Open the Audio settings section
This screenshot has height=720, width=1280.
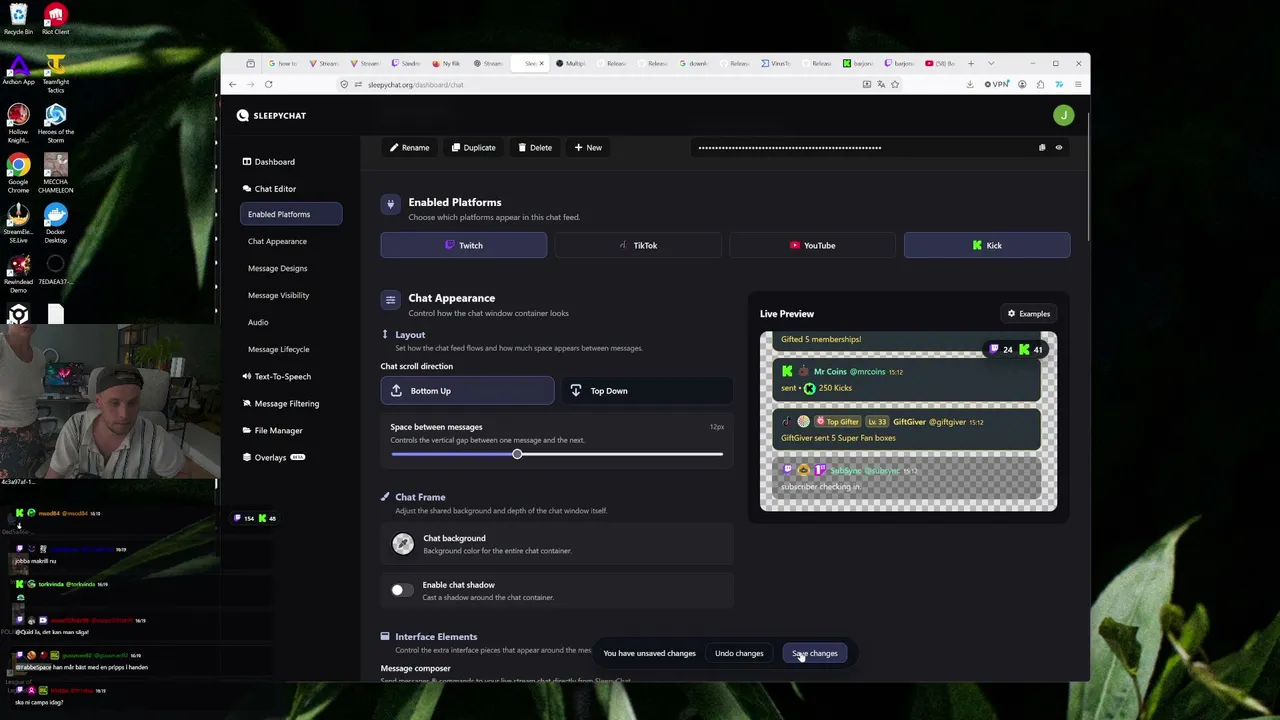click(x=258, y=322)
